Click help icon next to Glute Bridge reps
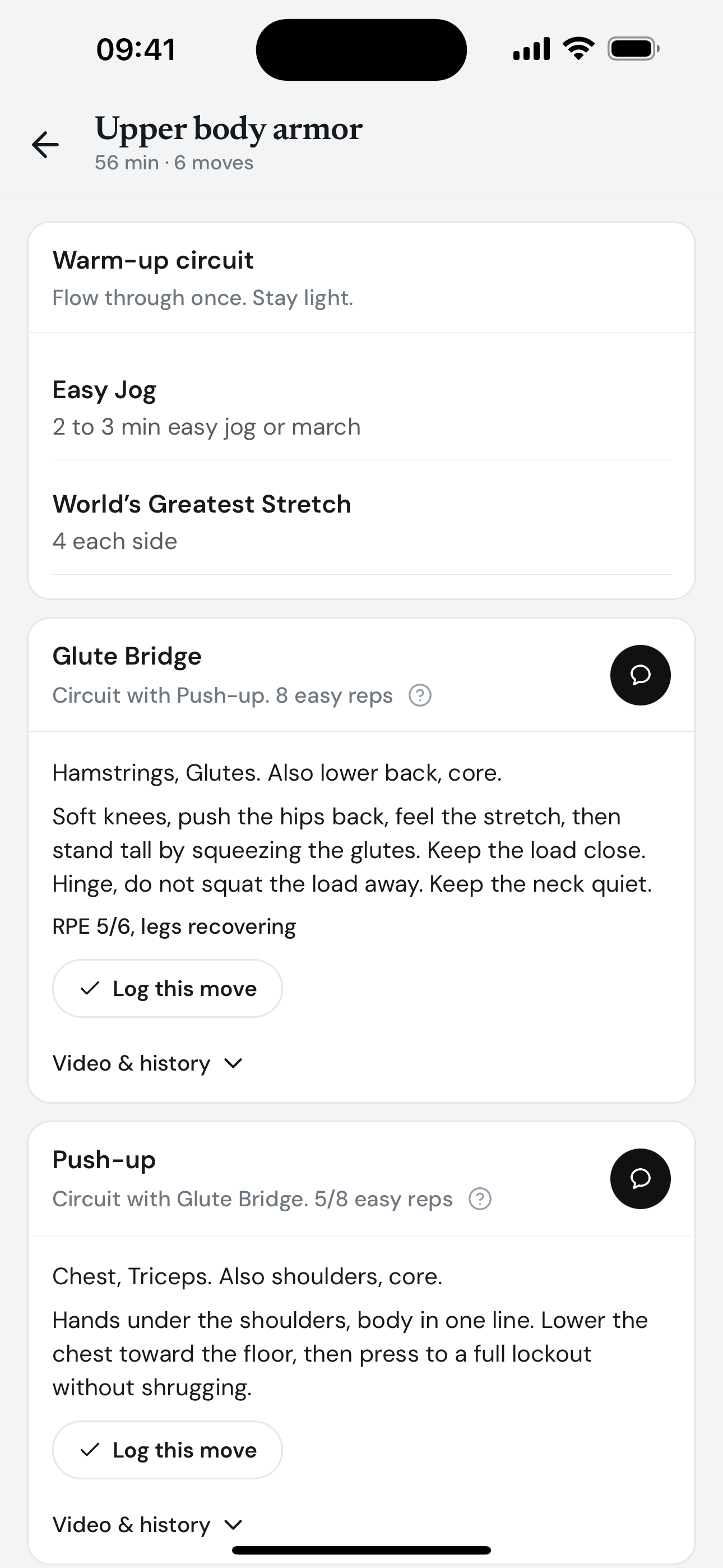The image size is (723, 1568). 420,695
